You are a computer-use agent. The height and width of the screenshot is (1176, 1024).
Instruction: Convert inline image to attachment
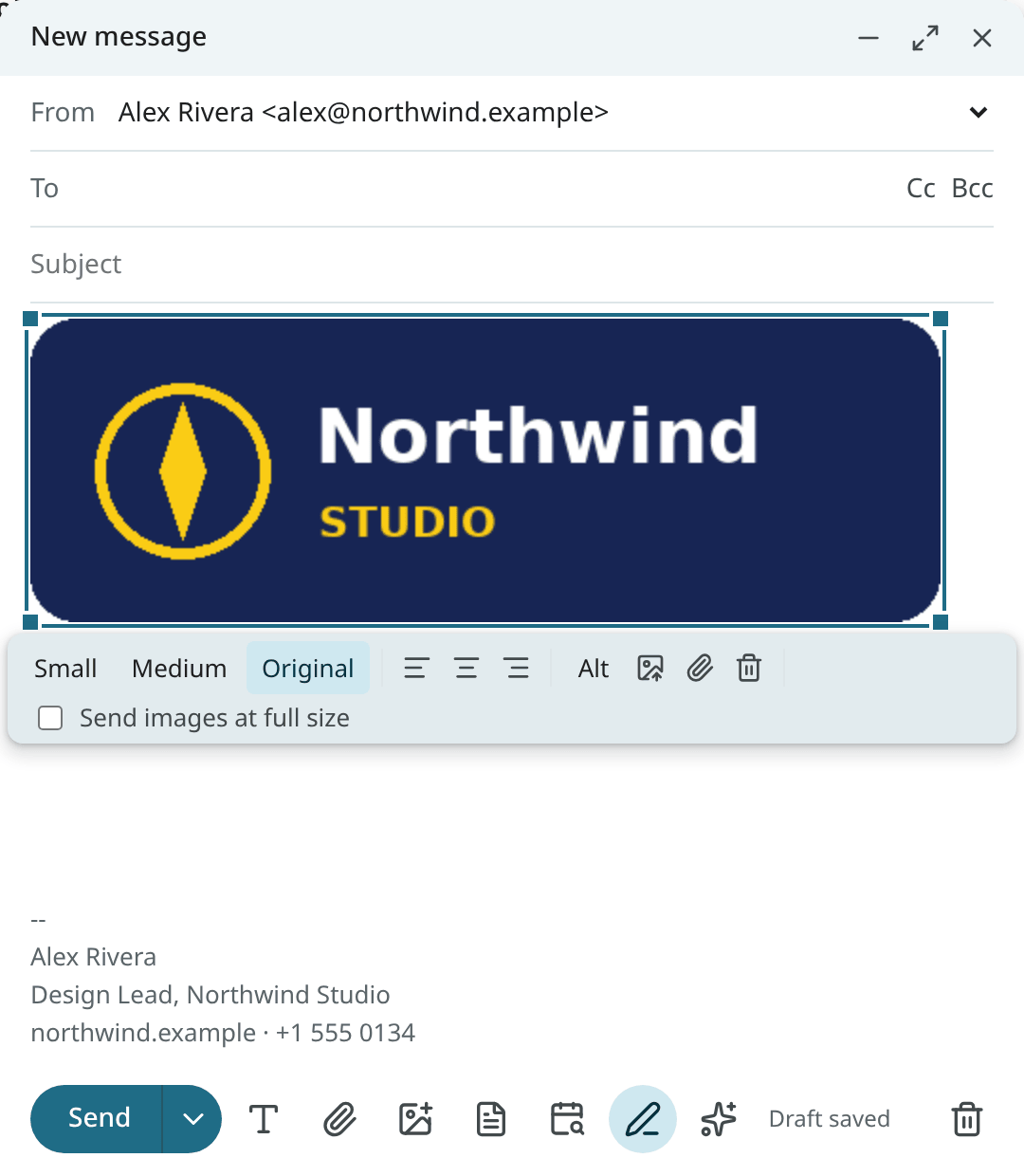tap(700, 669)
